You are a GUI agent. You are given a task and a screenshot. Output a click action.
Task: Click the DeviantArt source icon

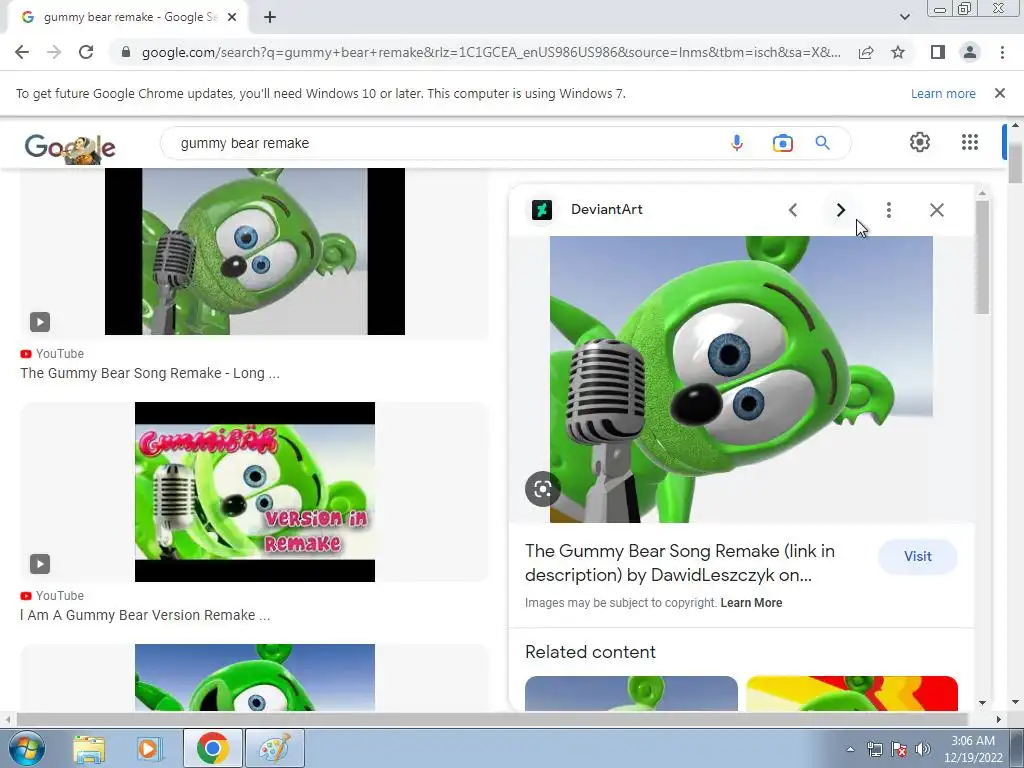tap(541, 210)
